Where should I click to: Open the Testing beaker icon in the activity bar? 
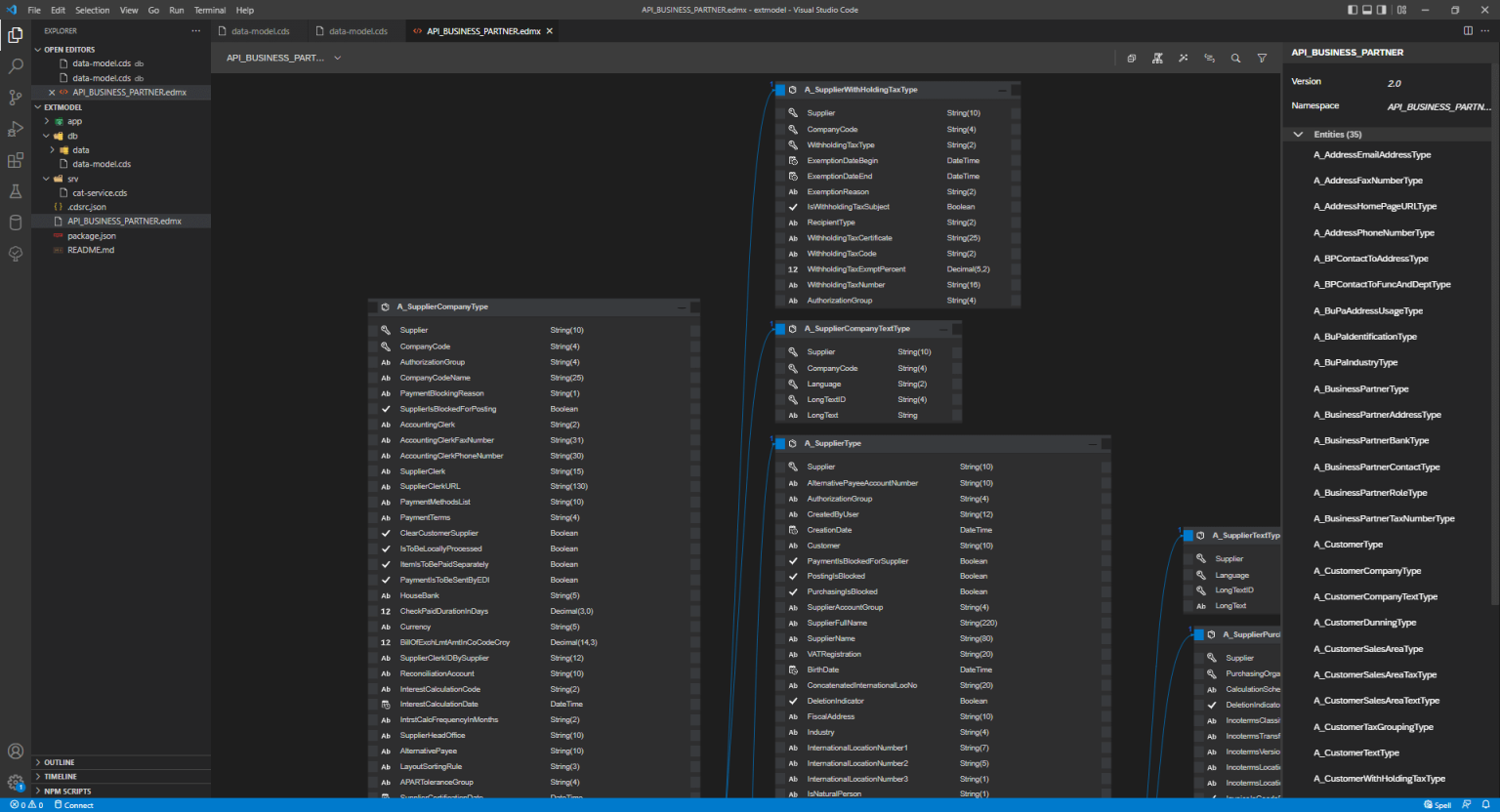tap(15, 191)
